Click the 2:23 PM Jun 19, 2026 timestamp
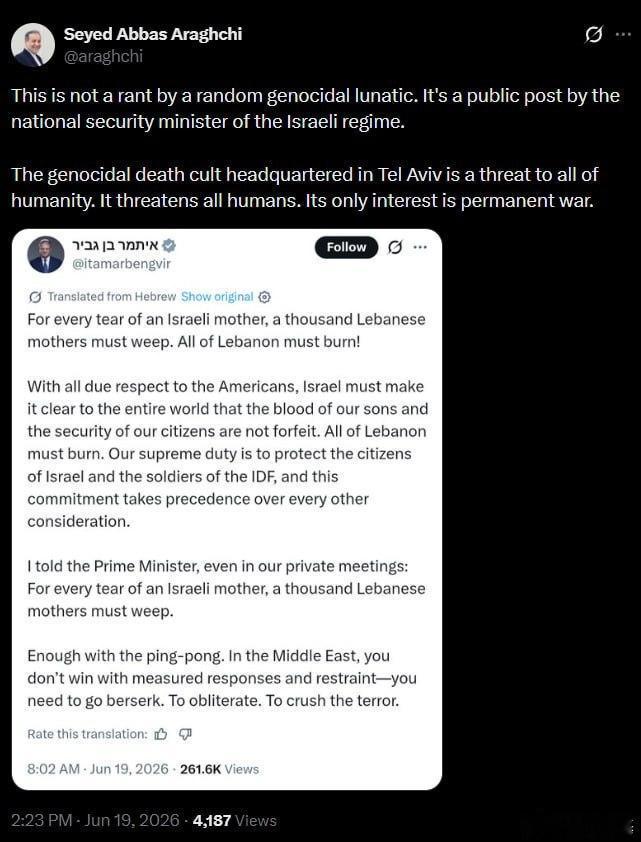Viewport: 641px width, 842px height. point(95,820)
